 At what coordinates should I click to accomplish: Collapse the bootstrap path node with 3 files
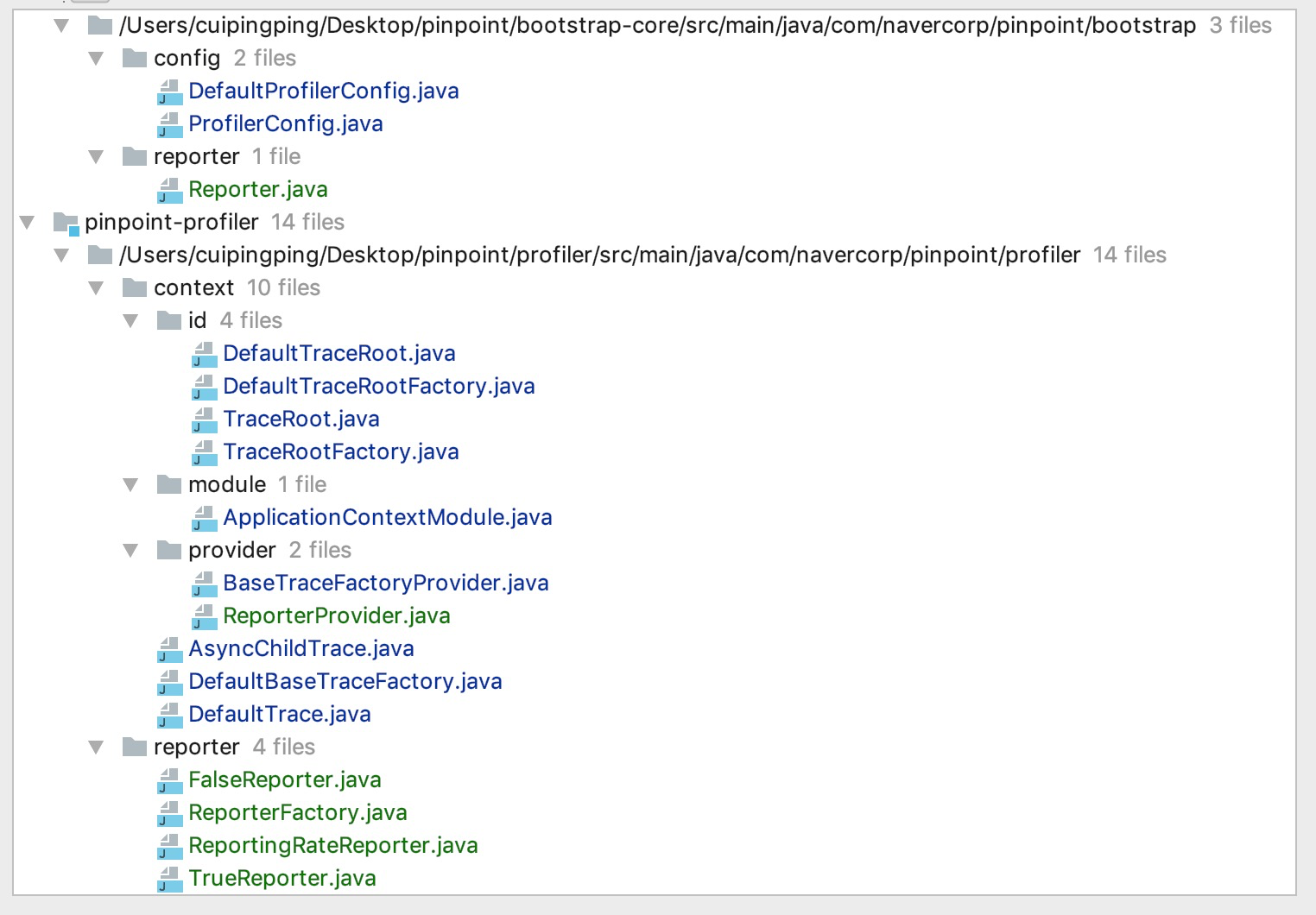[61, 26]
